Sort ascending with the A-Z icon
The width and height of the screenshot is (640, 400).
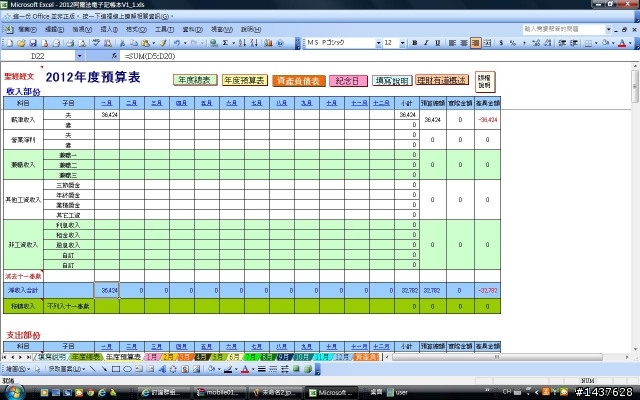coord(242,43)
